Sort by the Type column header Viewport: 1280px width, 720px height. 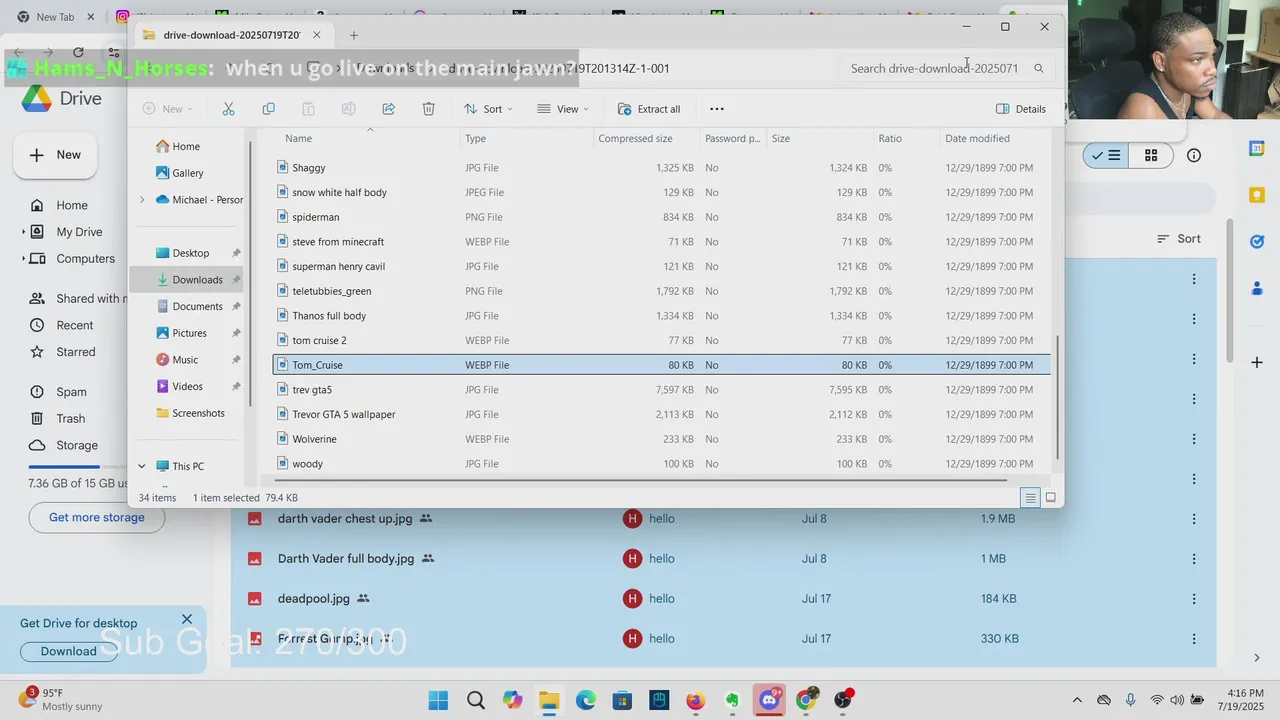pos(475,139)
